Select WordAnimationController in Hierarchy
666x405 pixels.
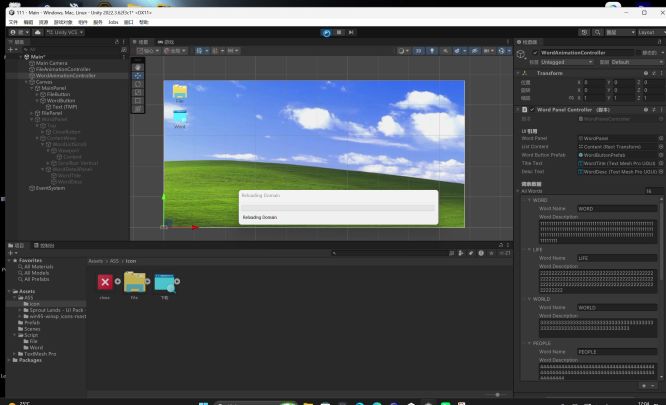(x=65, y=76)
